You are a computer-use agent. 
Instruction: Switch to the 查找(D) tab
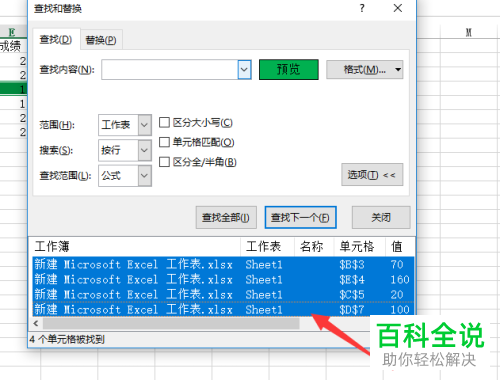click(x=56, y=39)
